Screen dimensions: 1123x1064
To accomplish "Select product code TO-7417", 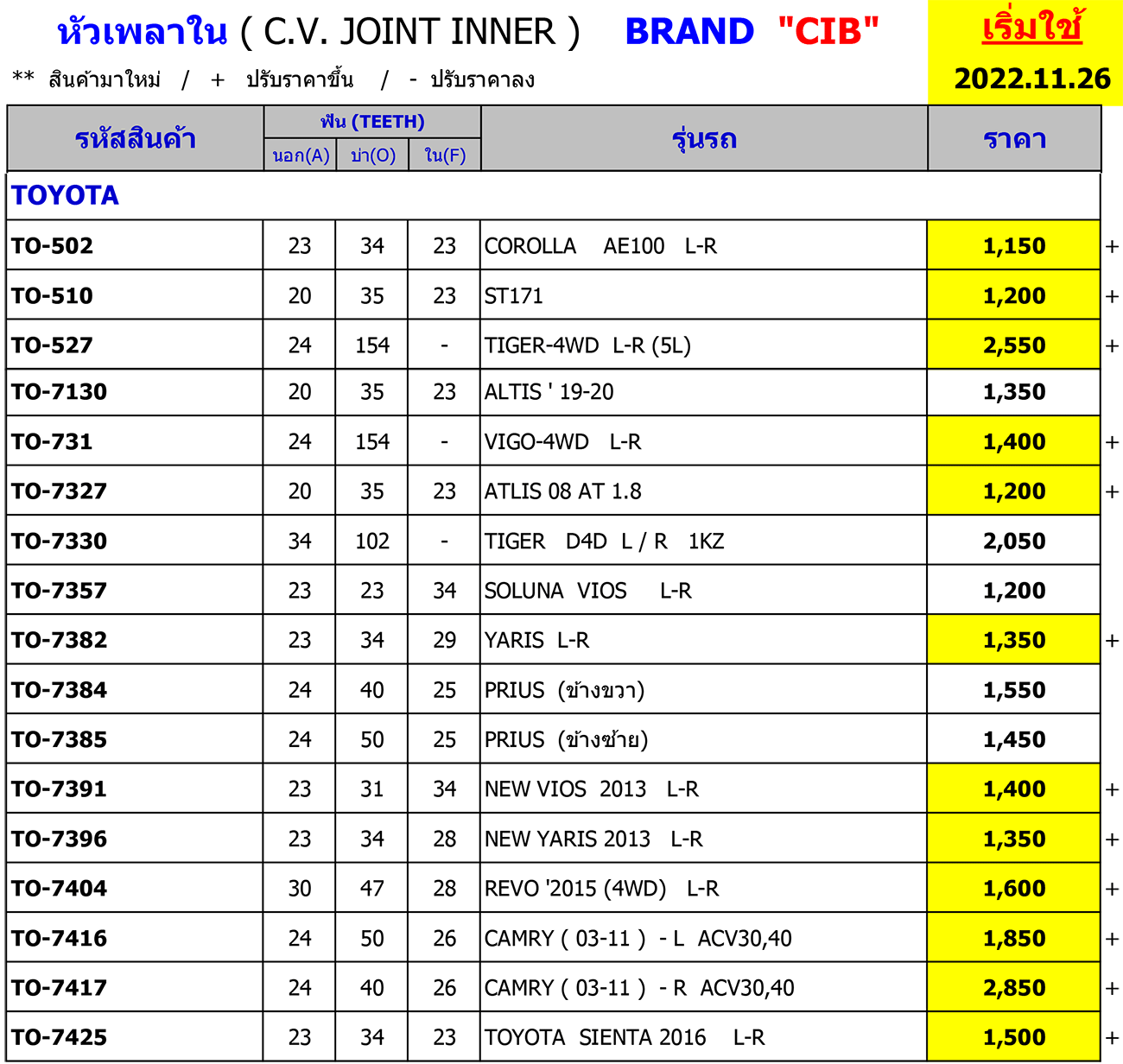I will [59, 988].
